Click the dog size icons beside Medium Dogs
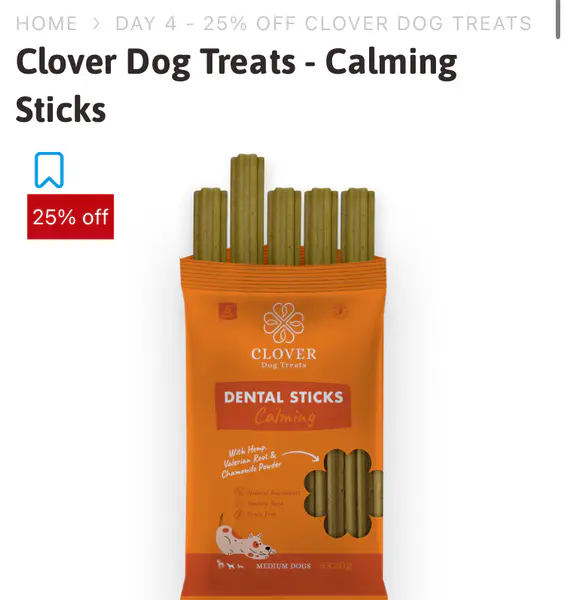This screenshot has height=600, width=565. (x=230, y=565)
